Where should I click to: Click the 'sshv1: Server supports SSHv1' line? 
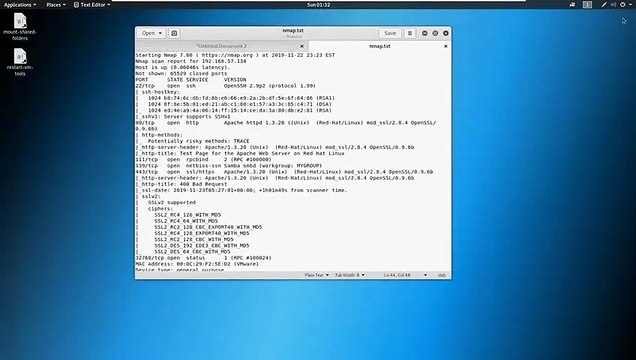click(x=183, y=116)
